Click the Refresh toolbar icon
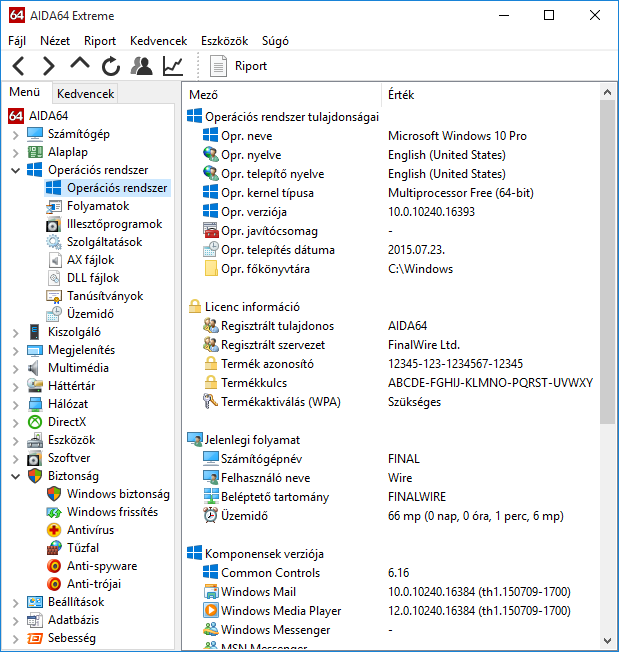The image size is (619, 652). pyautogui.click(x=110, y=66)
